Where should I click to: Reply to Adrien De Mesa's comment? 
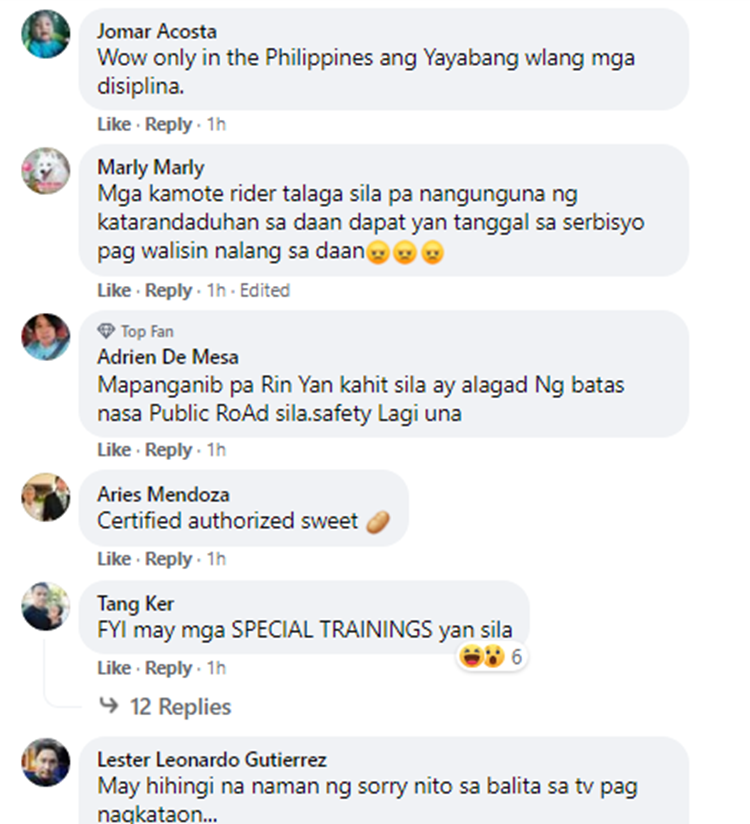coord(168,450)
